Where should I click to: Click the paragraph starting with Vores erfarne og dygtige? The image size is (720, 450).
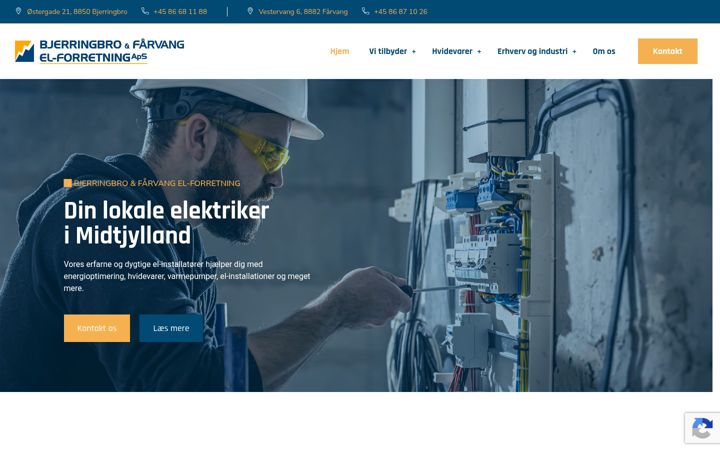click(x=187, y=276)
